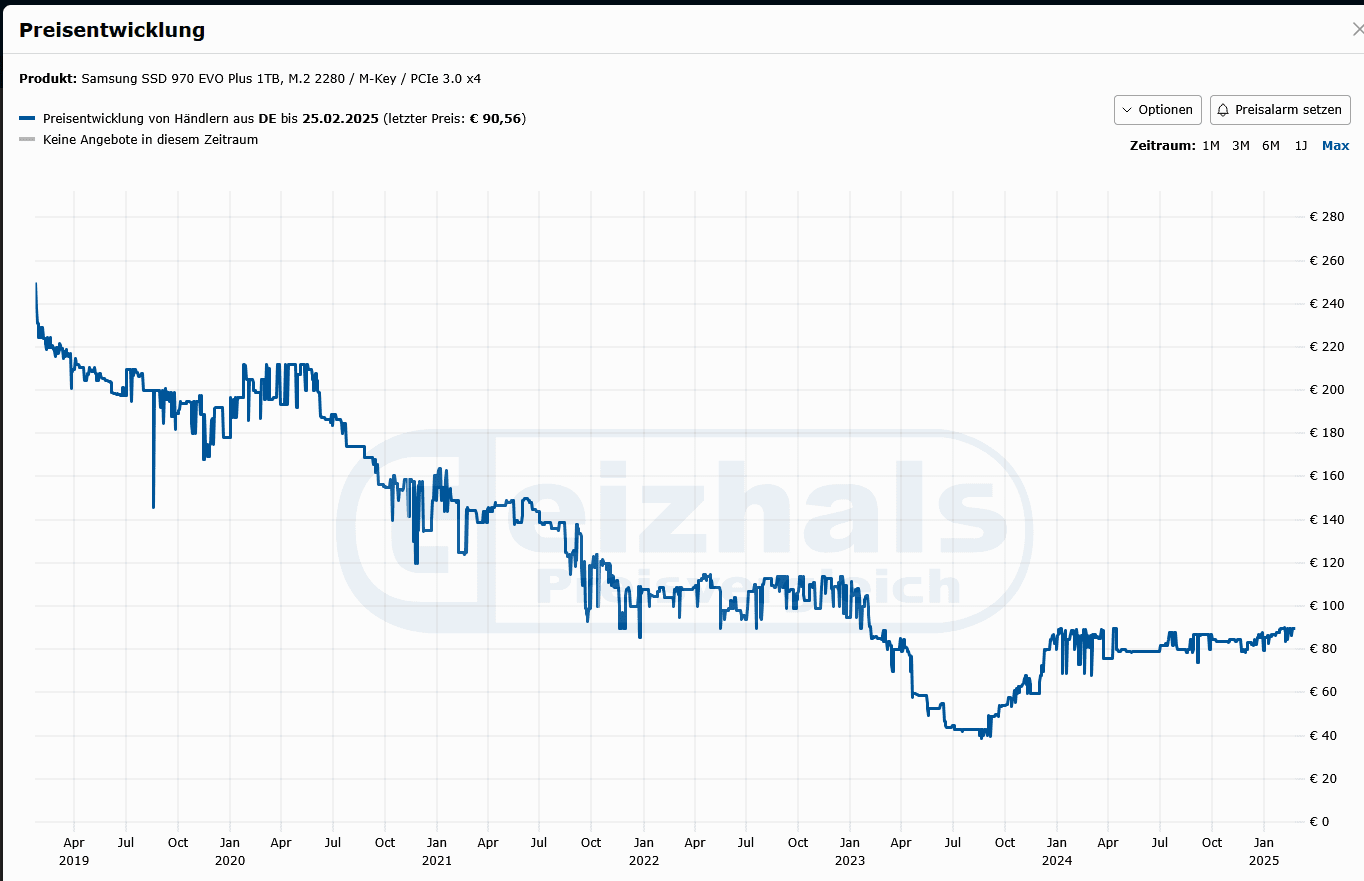
Task: Toggle the blue Preisentwicklung legend marker
Action: pos(27,119)
